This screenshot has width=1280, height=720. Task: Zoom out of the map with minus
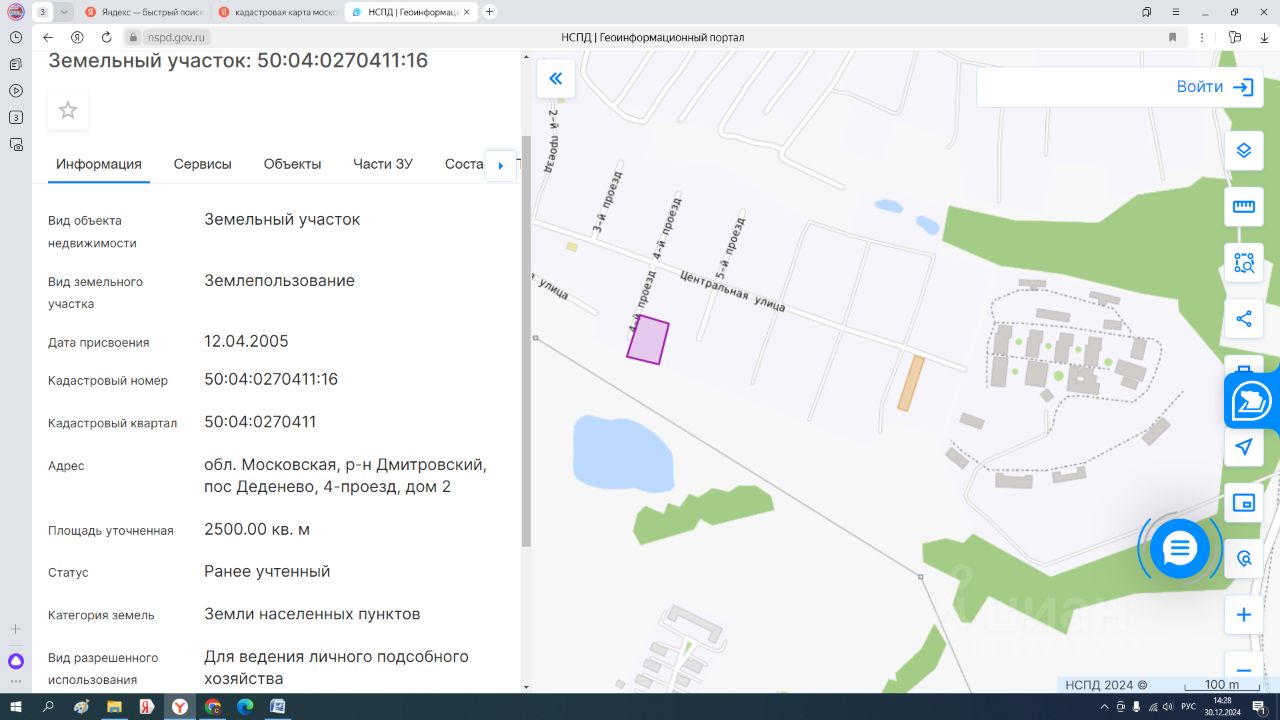[x=1244, y=670]
